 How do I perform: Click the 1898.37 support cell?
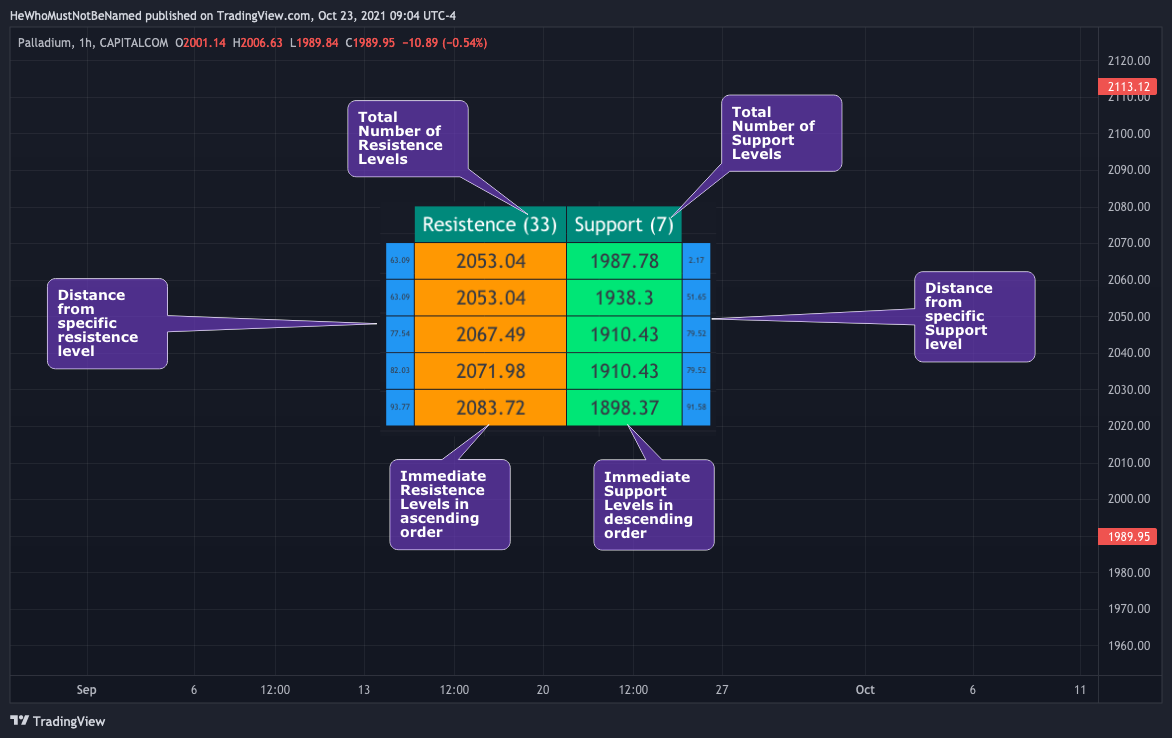click(624, 408)
